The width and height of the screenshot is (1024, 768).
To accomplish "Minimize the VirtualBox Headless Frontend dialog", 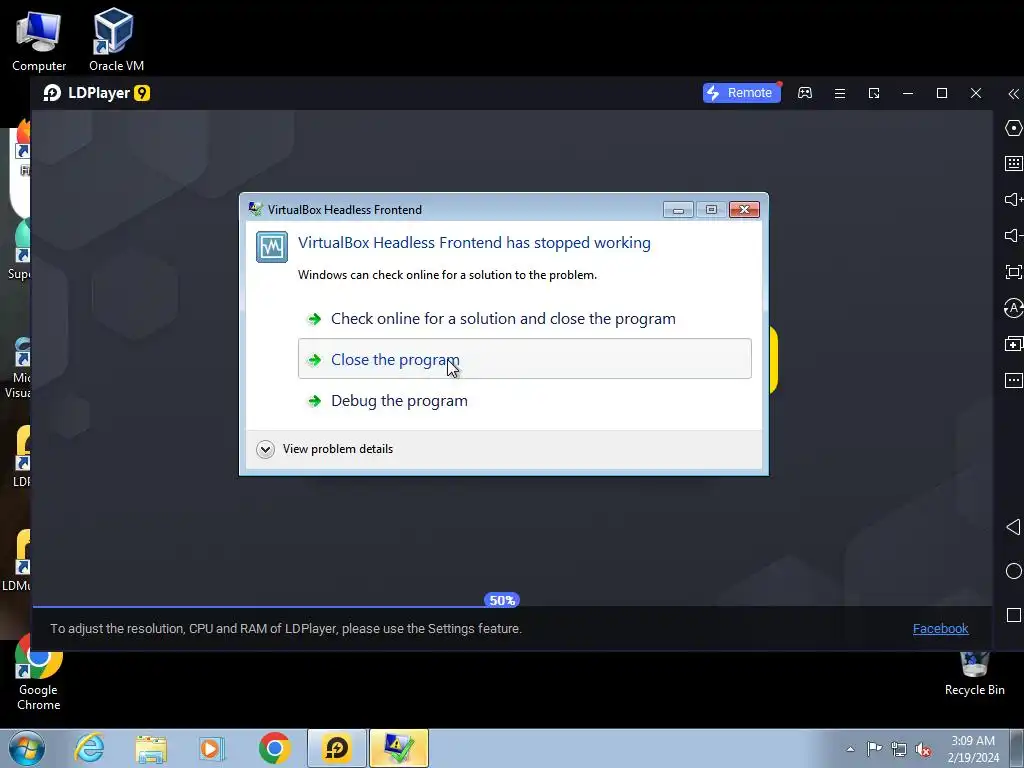I will (x=678, y=210).
